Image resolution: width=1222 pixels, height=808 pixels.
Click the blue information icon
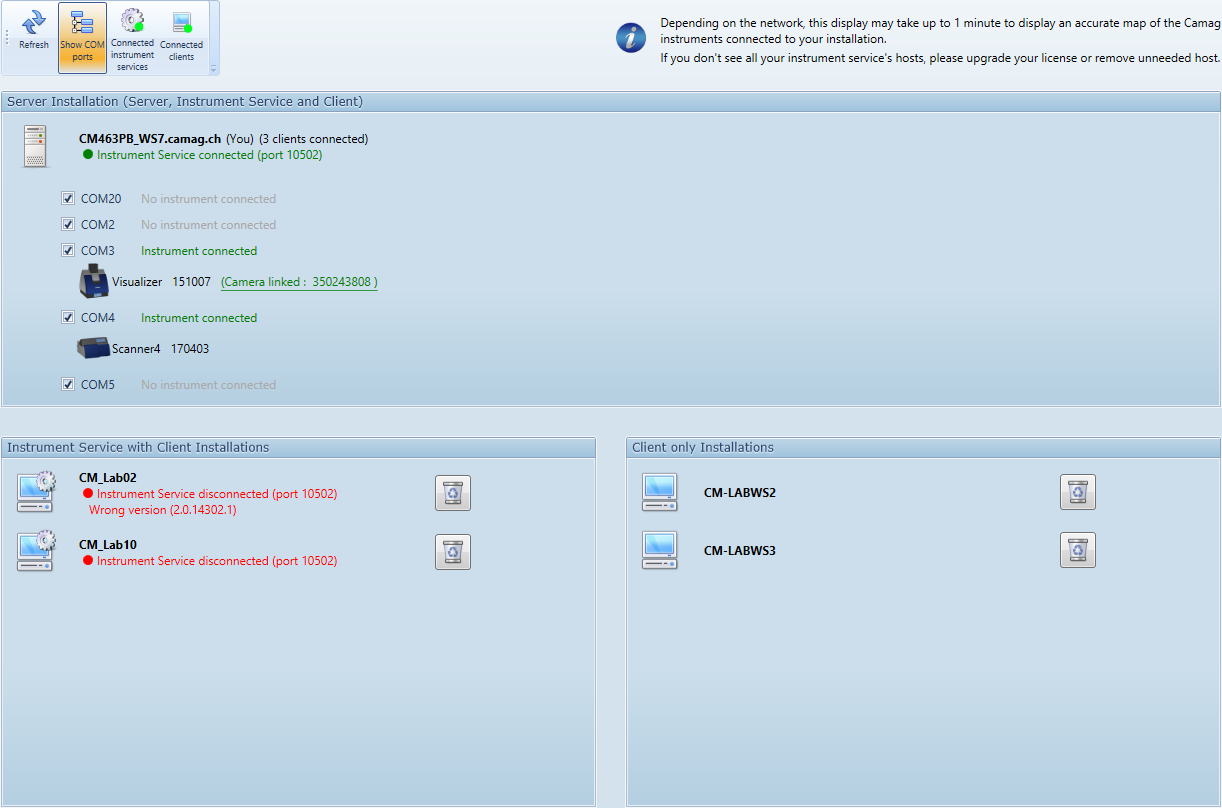631,38
